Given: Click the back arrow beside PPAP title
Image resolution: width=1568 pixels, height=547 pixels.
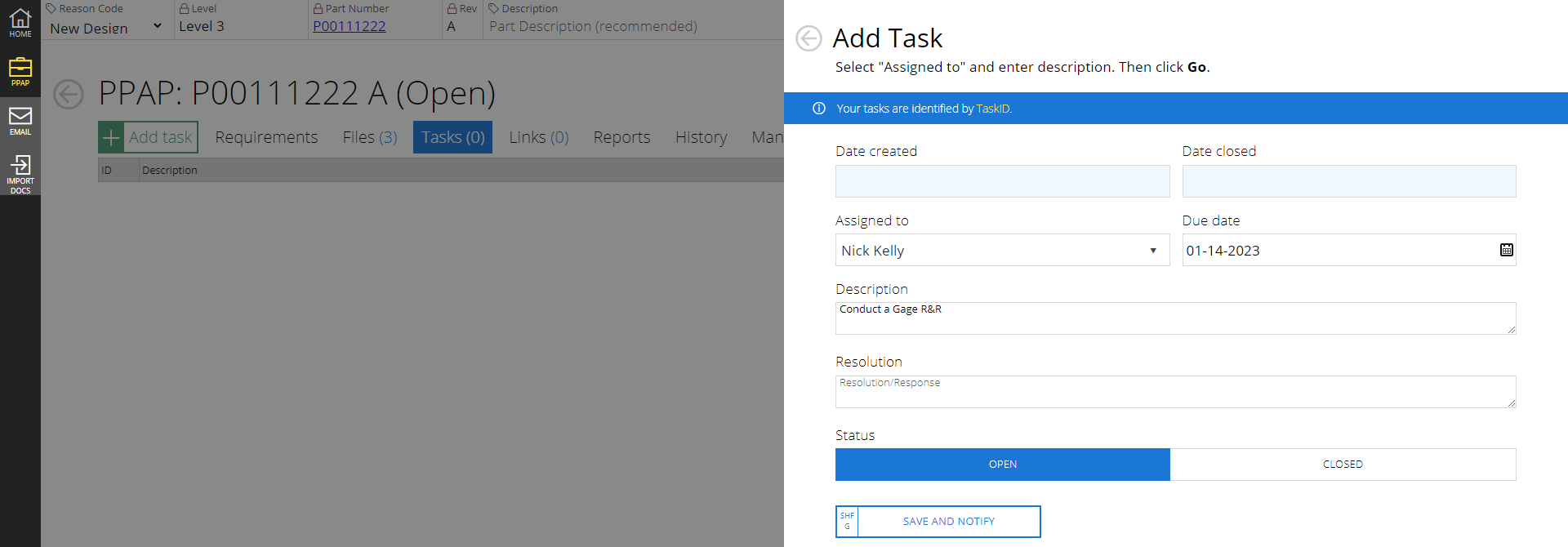Looking at the screenshot, I should [x=69, y=94].
